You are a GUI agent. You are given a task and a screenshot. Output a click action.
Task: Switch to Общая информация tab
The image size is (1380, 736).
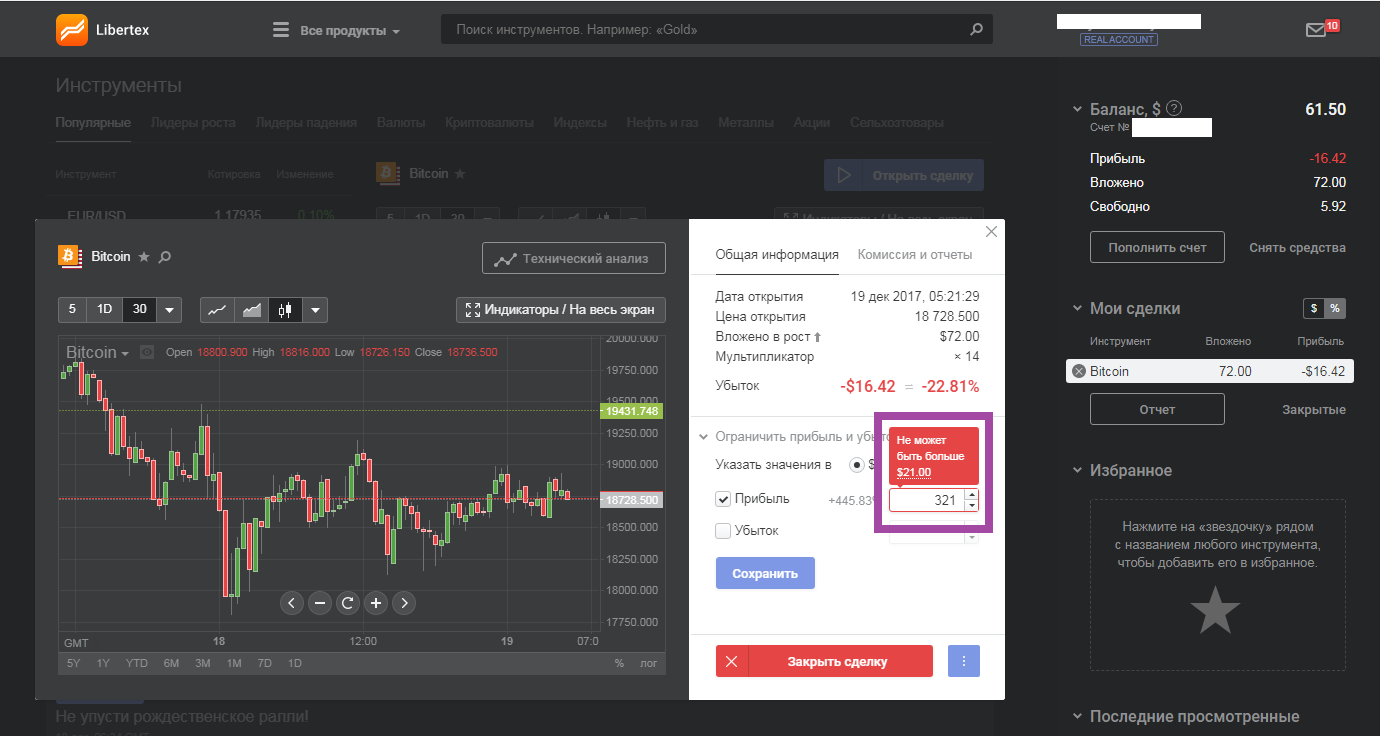tap(777, 254)
